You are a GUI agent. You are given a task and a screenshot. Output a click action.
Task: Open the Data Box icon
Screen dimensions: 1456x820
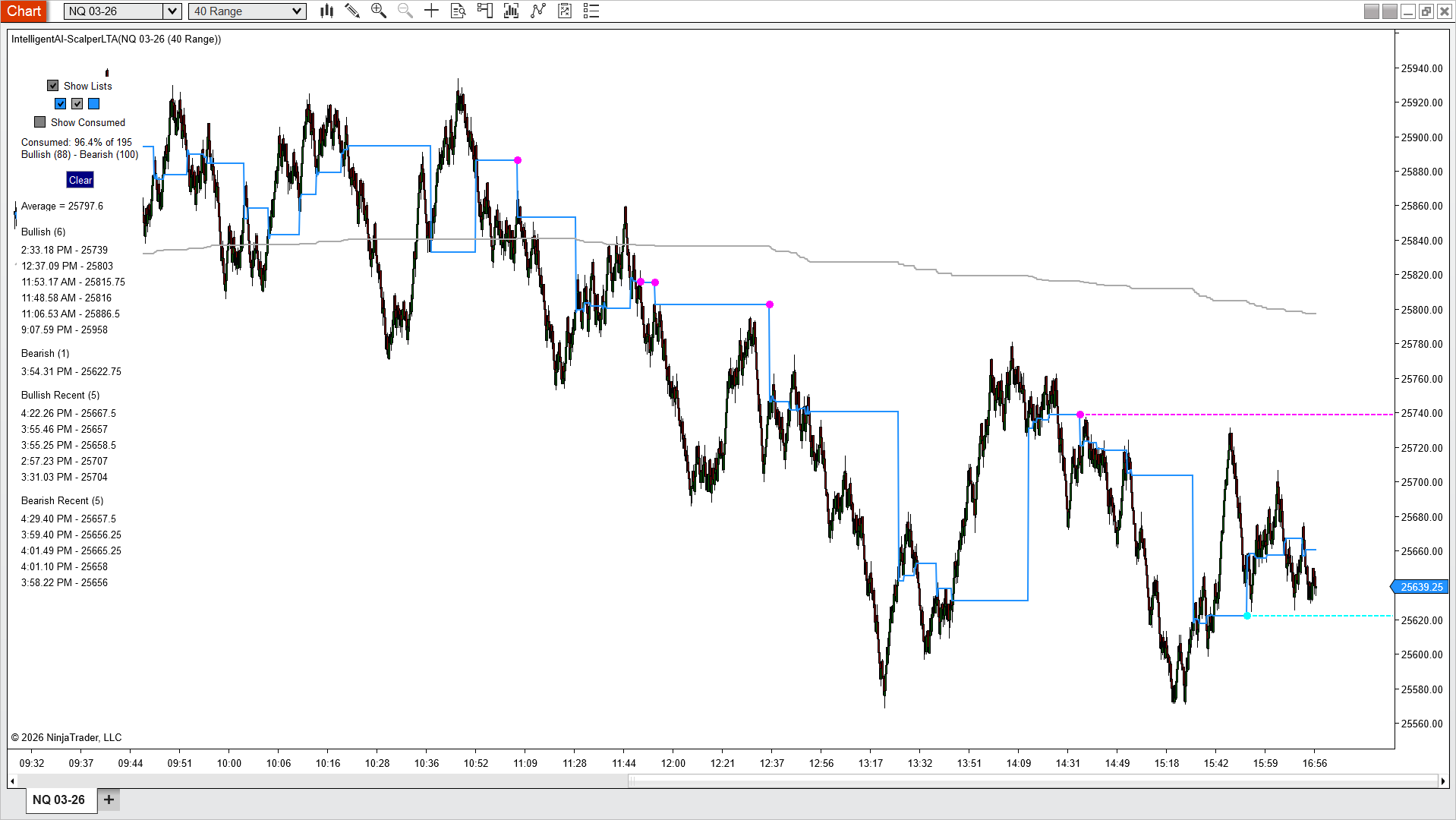[458, 11]
